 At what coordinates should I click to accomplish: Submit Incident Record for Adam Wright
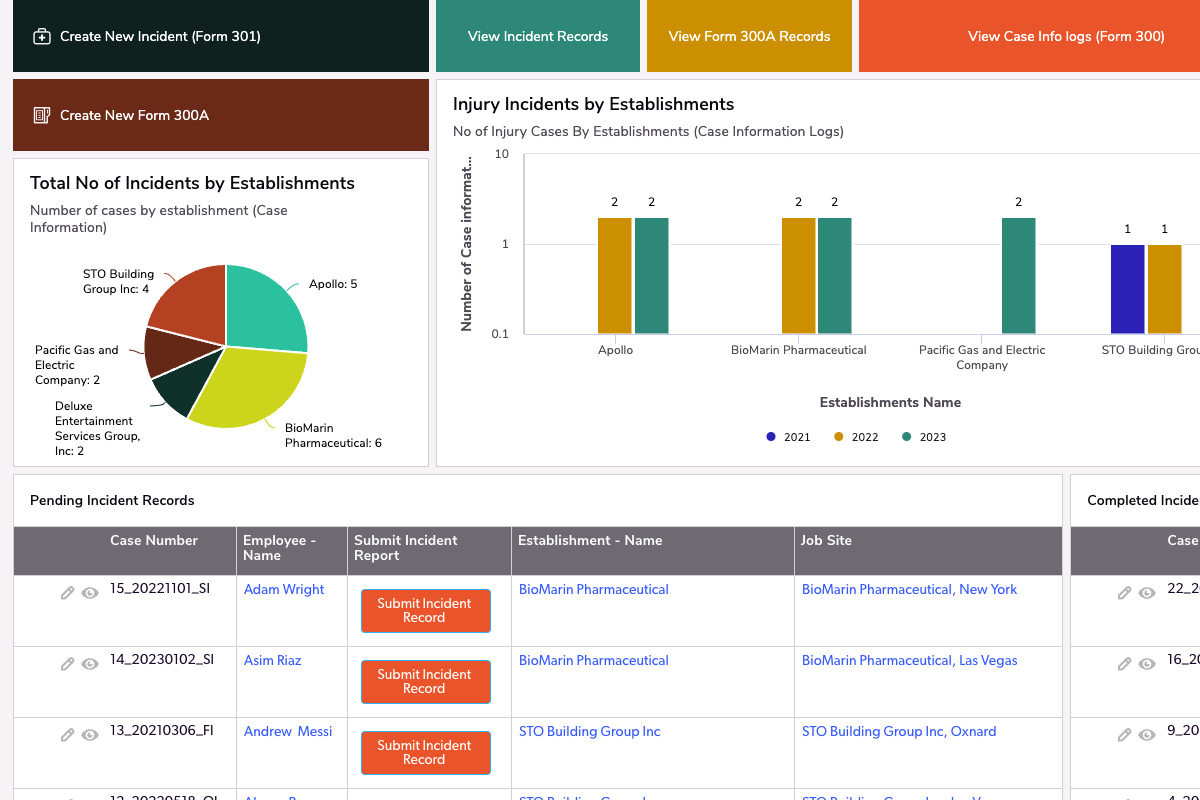[425, 611]
